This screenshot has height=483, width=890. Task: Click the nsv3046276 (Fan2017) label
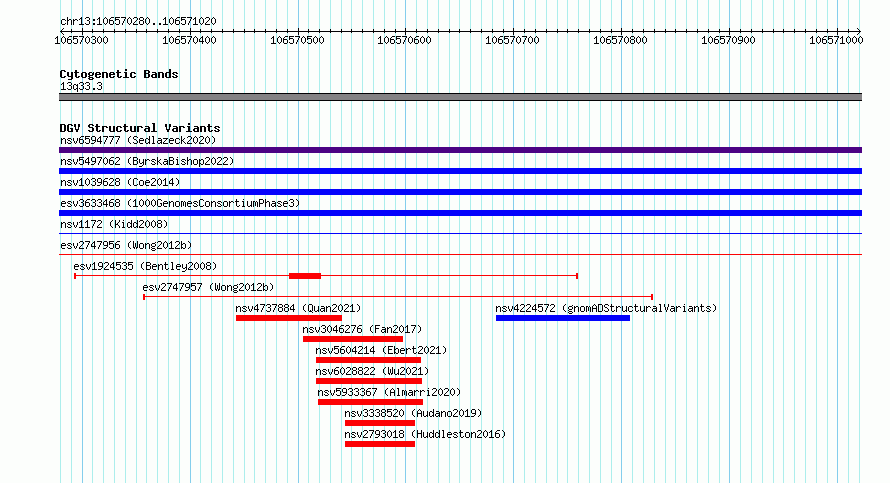tap(362, 329)
